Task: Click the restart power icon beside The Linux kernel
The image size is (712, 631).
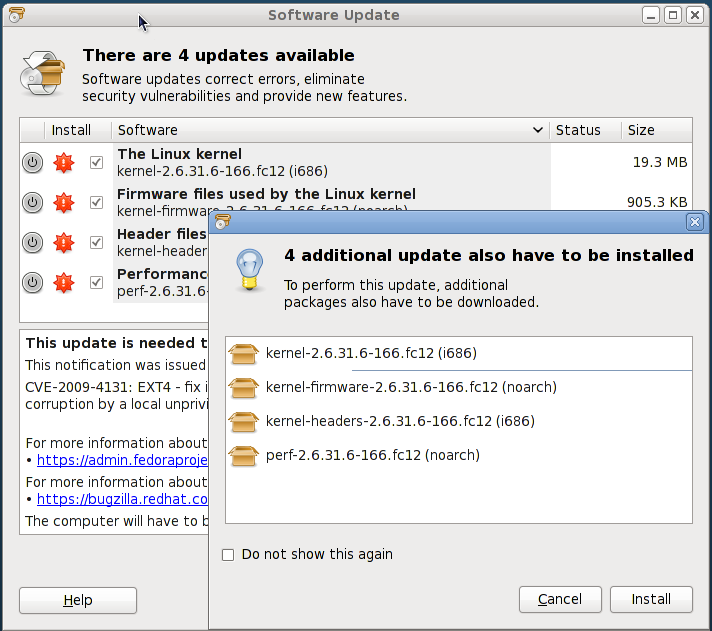Action: [32, 162]
